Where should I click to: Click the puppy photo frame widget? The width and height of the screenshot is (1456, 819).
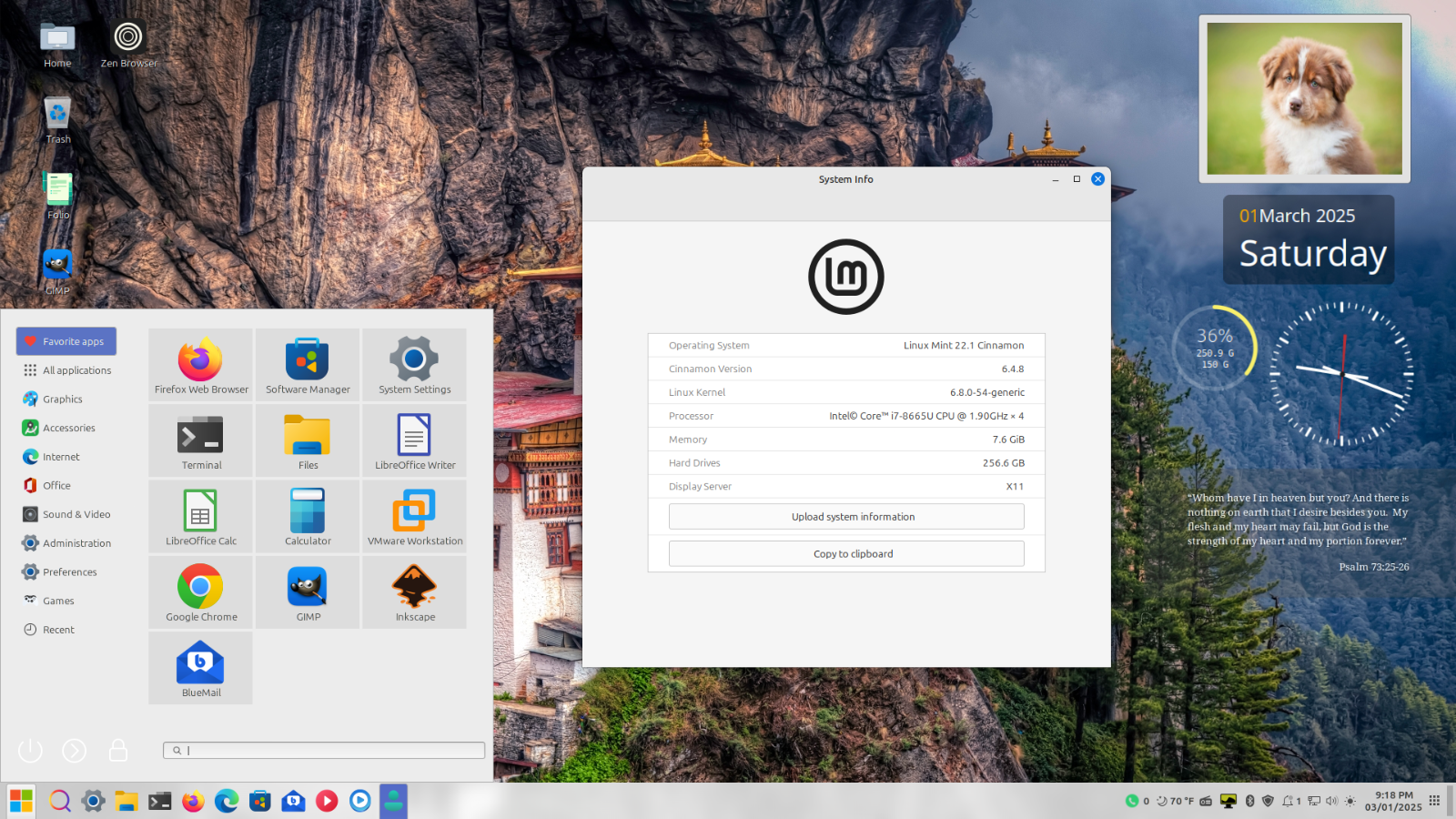click(x=1304, y=98)
